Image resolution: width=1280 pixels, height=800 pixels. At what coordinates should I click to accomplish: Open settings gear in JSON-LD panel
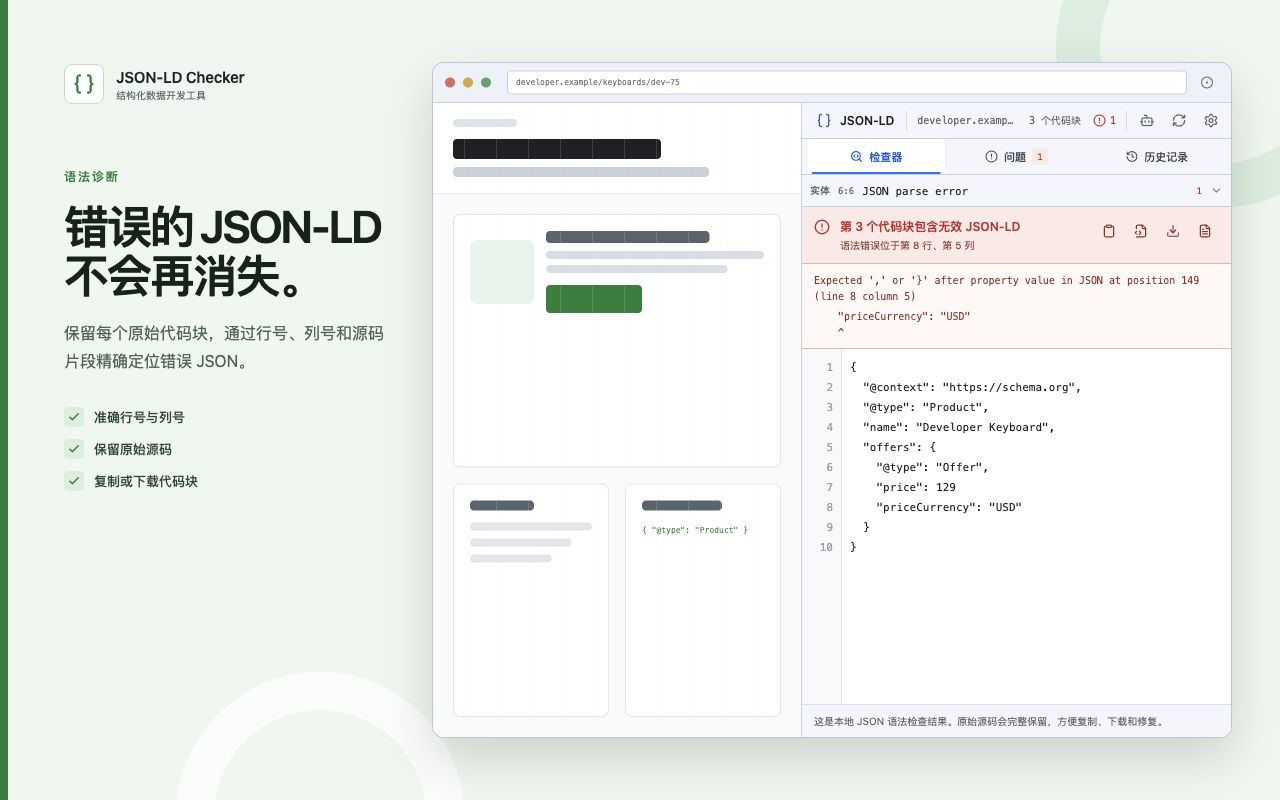pos(1211,120)
